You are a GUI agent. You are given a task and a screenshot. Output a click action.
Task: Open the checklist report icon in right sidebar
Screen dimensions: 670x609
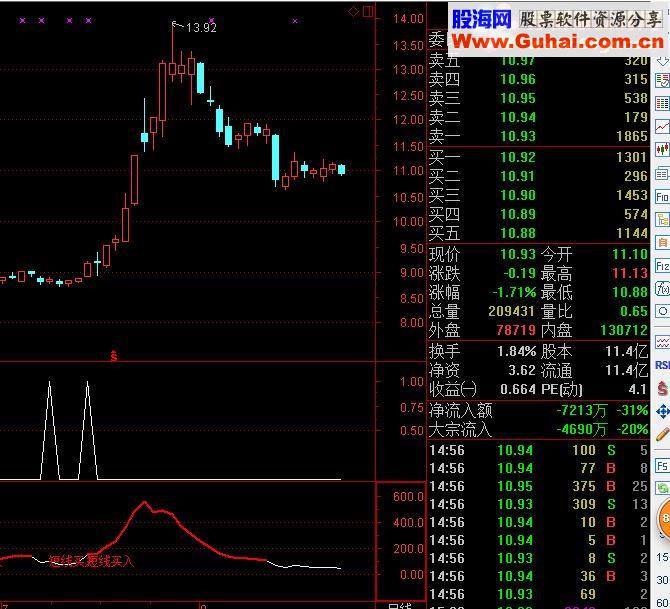[663, 81]
